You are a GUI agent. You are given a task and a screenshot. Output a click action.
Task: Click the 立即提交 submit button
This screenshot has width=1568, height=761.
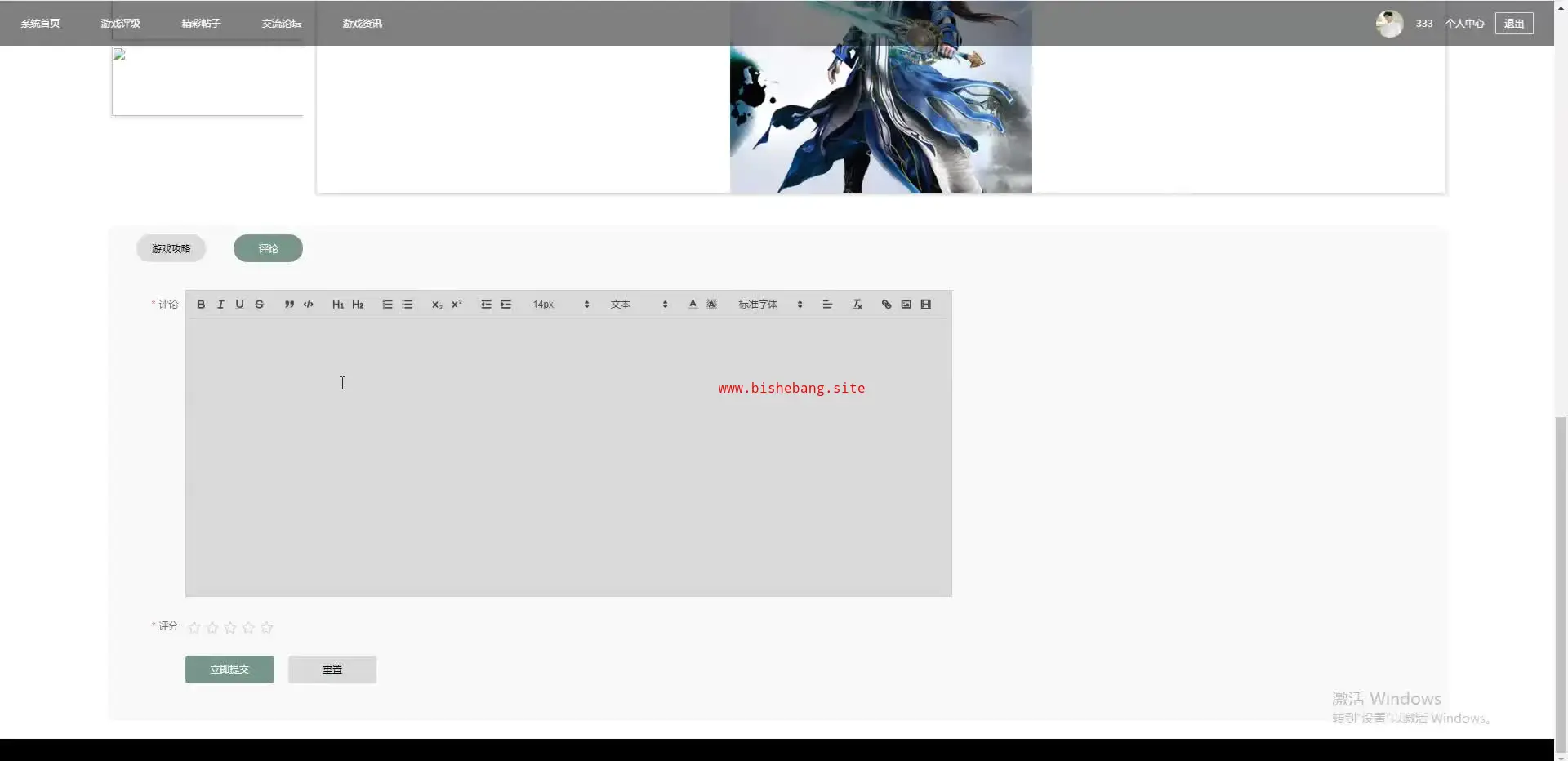tap(229, 670)
